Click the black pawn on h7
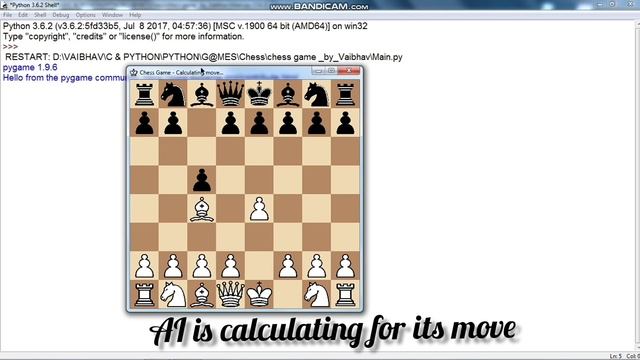 345,123
